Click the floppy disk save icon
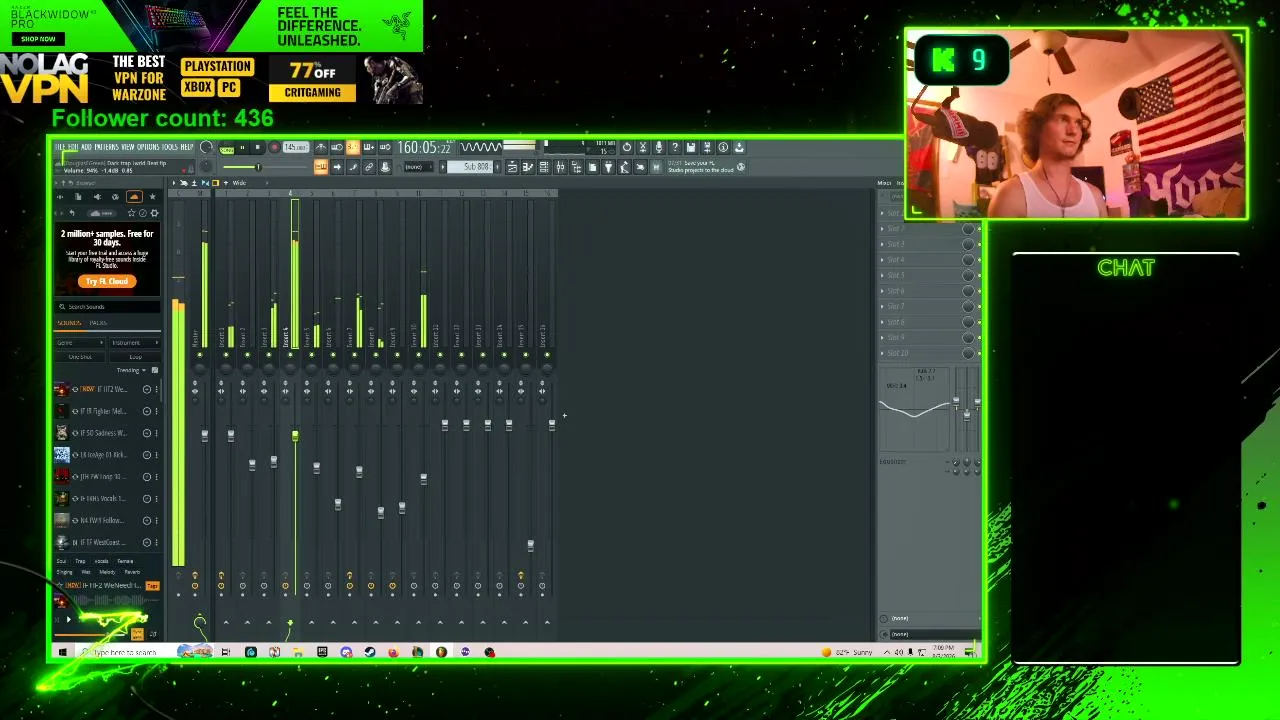 point(691,148)
